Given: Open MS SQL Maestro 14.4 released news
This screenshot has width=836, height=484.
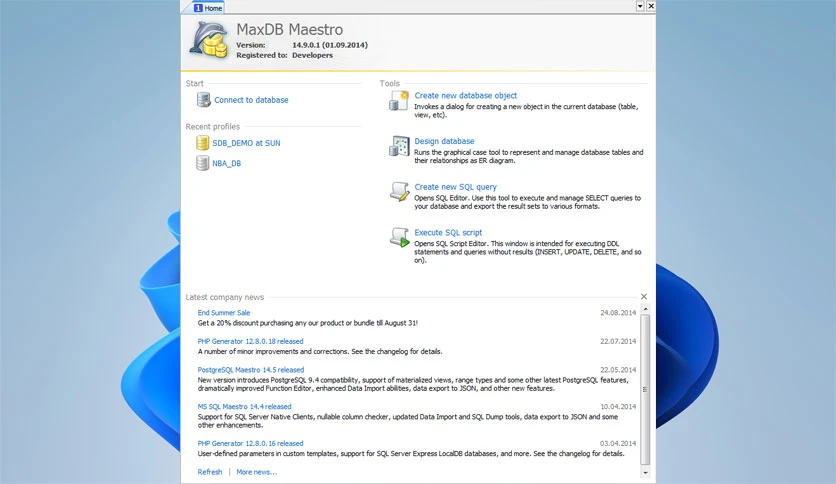Looking at the screenshot, I should pyautogui.click(x=244, y=407).
